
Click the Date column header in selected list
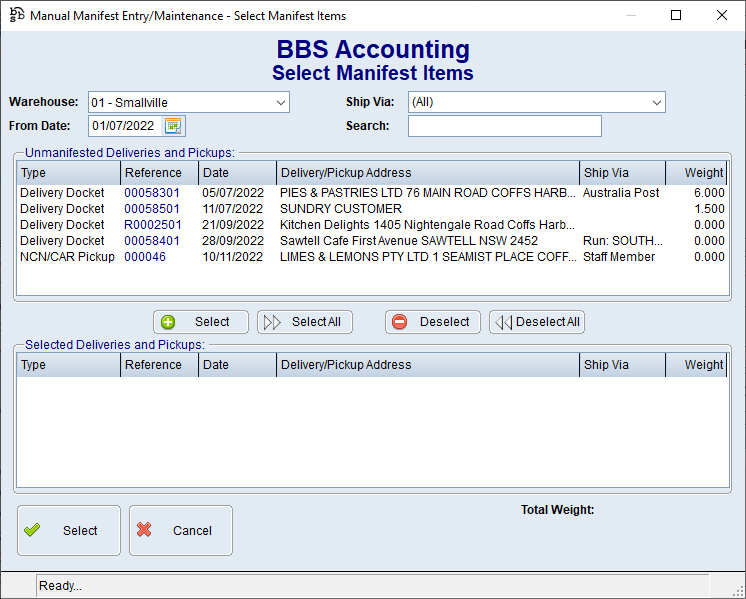(x=237, y=365)
